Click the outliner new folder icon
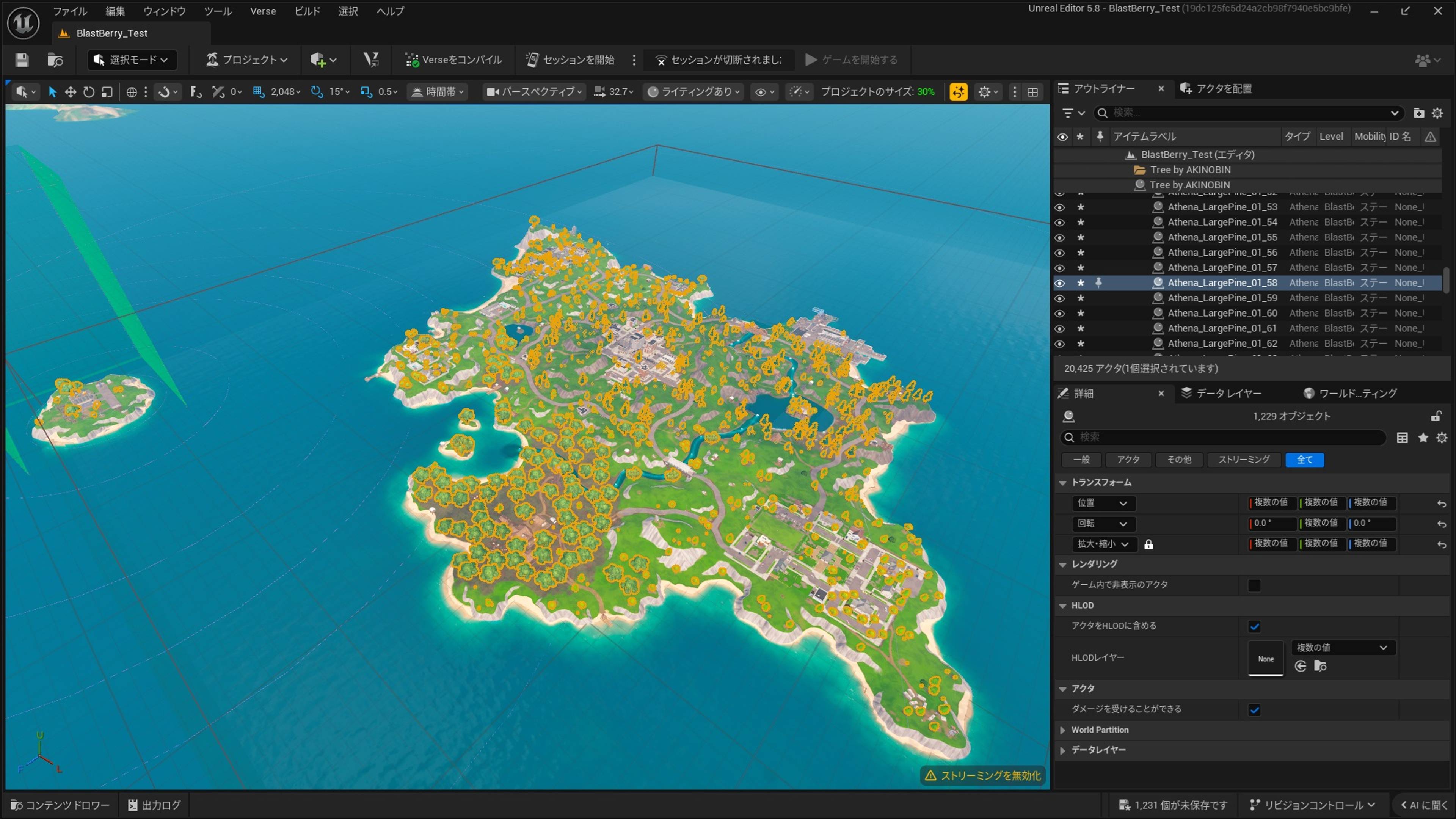 [x=1419, y=113]
